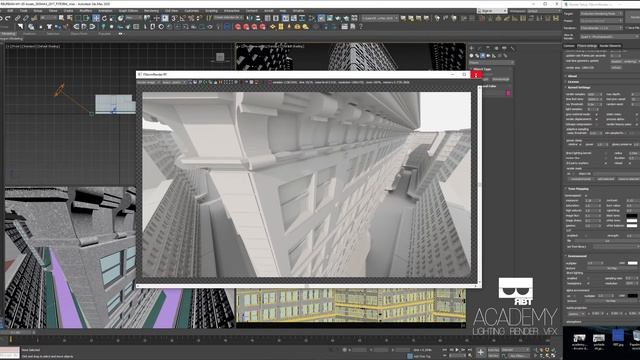Screen dimensions: 640x360
Task: Toggle the Auto Key button
Action: 493,350
